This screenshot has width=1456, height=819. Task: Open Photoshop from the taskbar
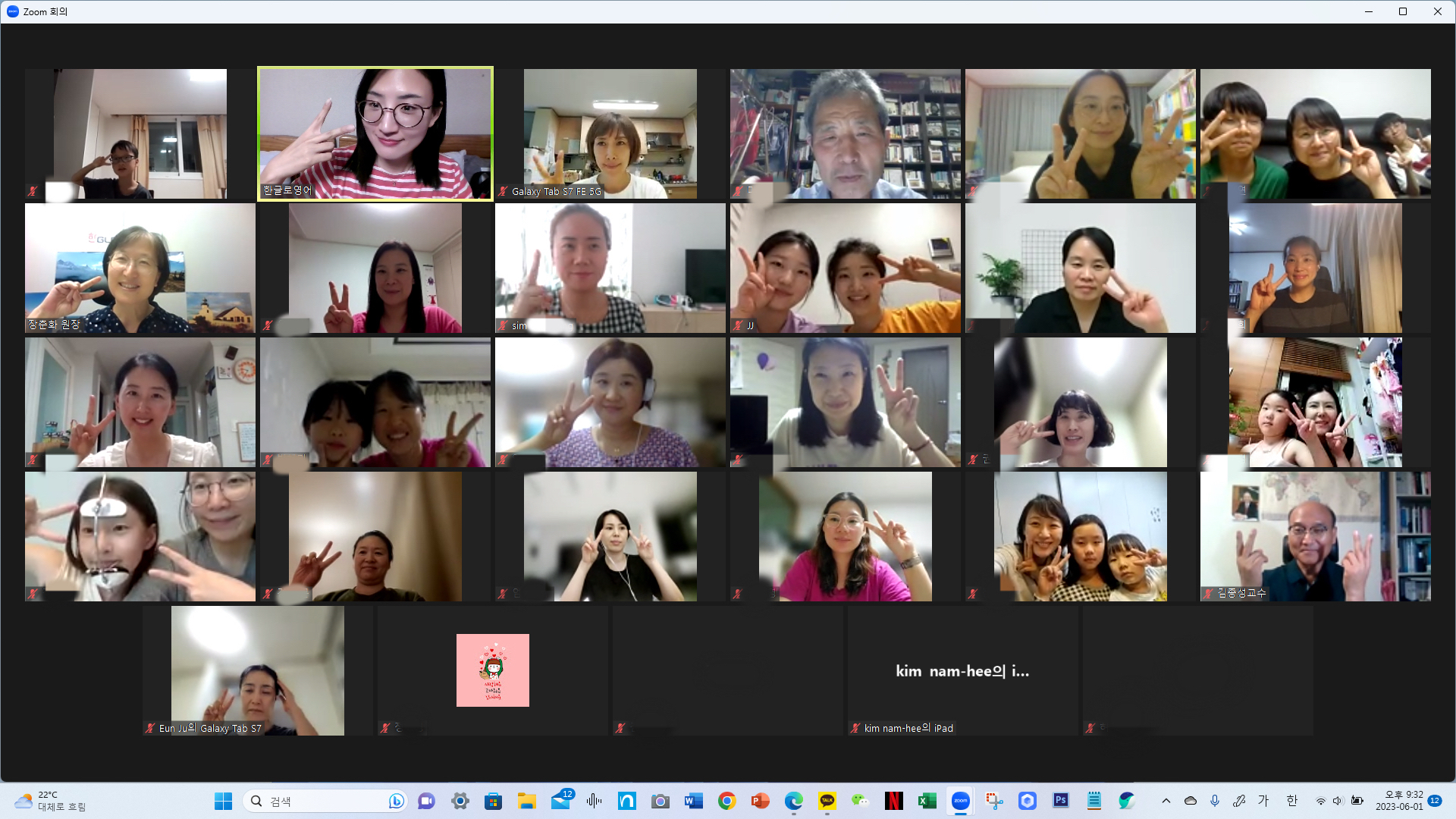[1060, 801]
